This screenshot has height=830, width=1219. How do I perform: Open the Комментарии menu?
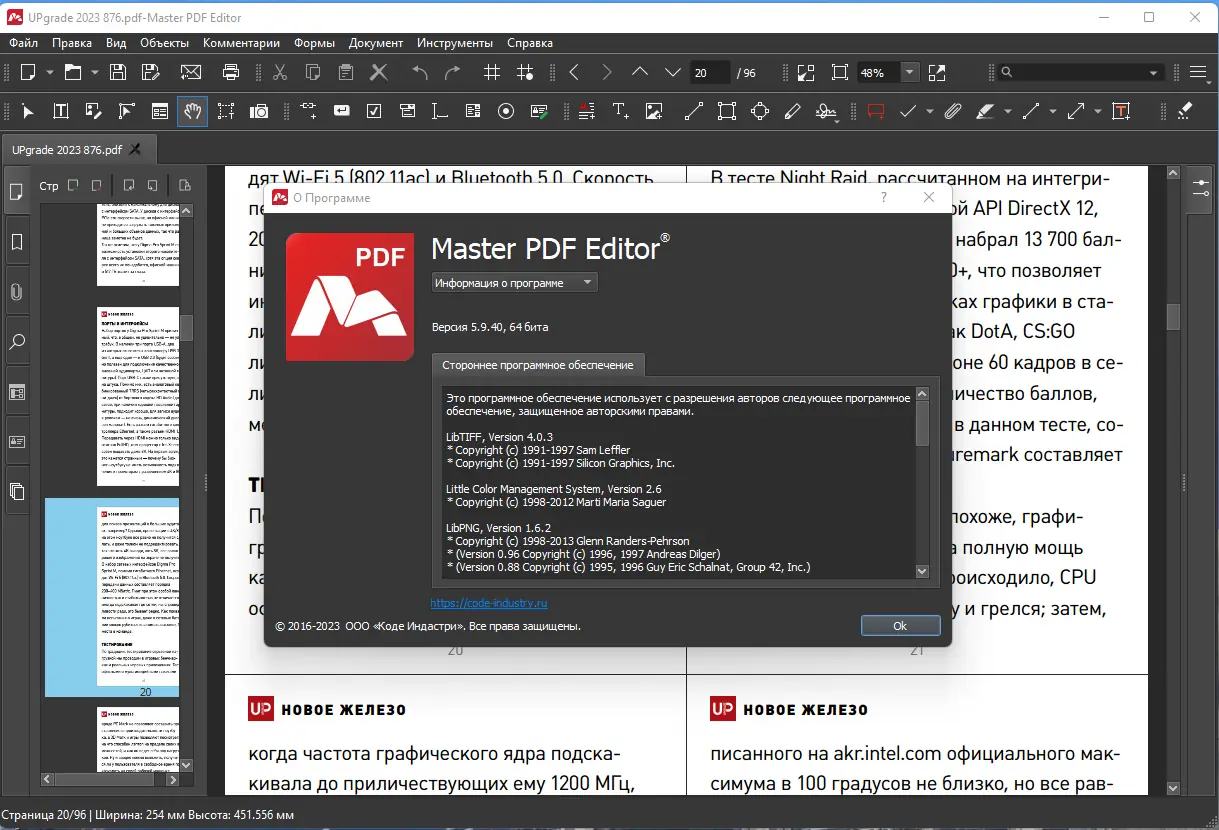(x=241, y=43)
